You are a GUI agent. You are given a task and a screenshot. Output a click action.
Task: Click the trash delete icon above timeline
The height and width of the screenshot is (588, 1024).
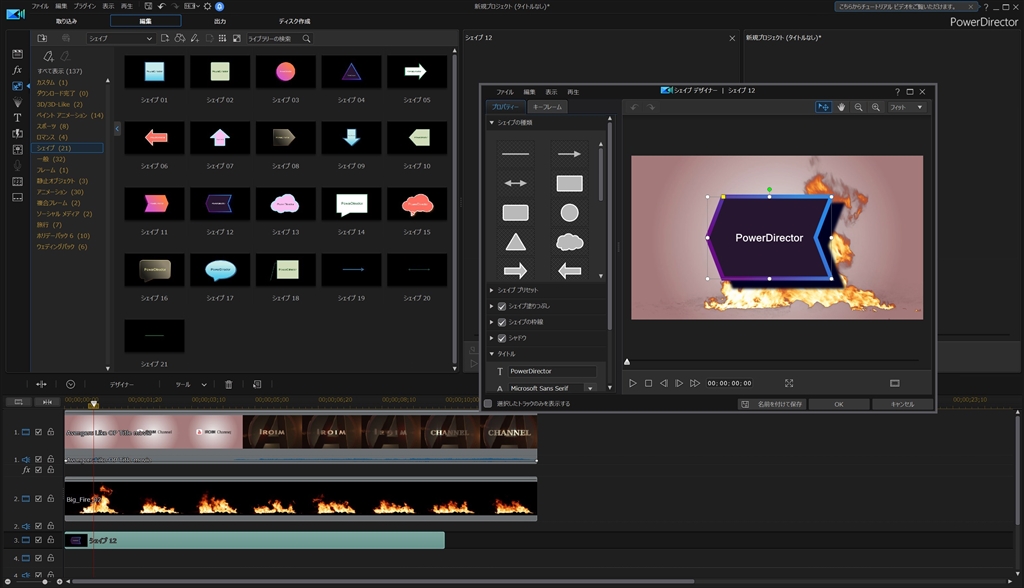pyautogui.click(x=229, y=385)
